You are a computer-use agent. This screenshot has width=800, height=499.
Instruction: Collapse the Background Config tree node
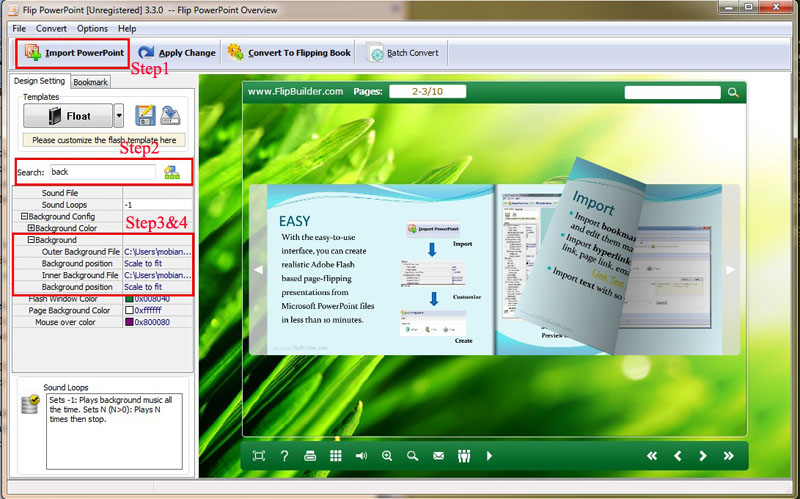(x=24, y=216)
